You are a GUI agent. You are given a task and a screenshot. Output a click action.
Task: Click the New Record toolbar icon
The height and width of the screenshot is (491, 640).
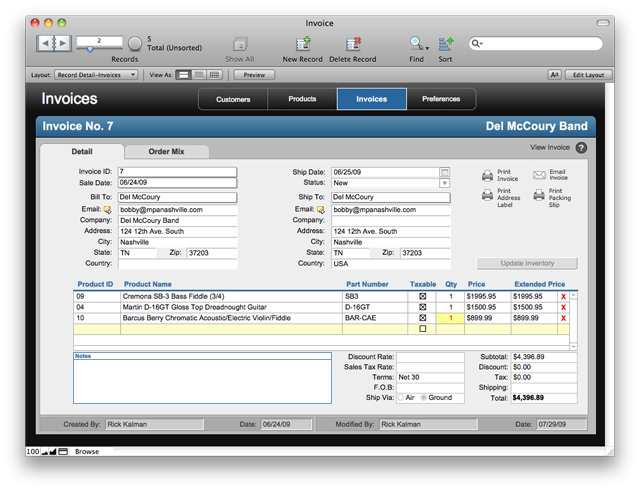click(303, 44)
